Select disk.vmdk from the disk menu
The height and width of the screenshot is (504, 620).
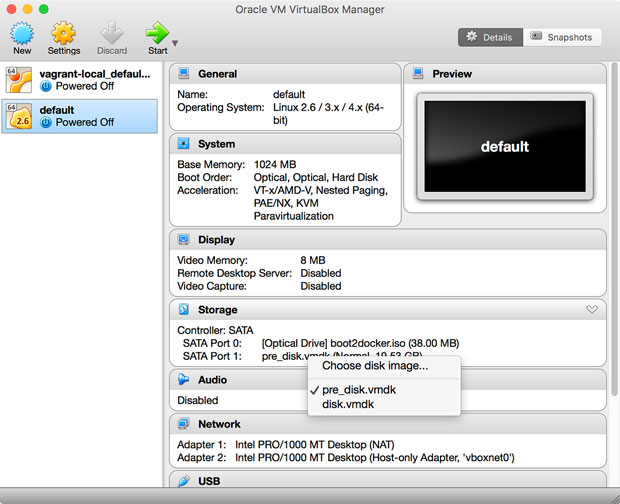(x=384, y=404)
